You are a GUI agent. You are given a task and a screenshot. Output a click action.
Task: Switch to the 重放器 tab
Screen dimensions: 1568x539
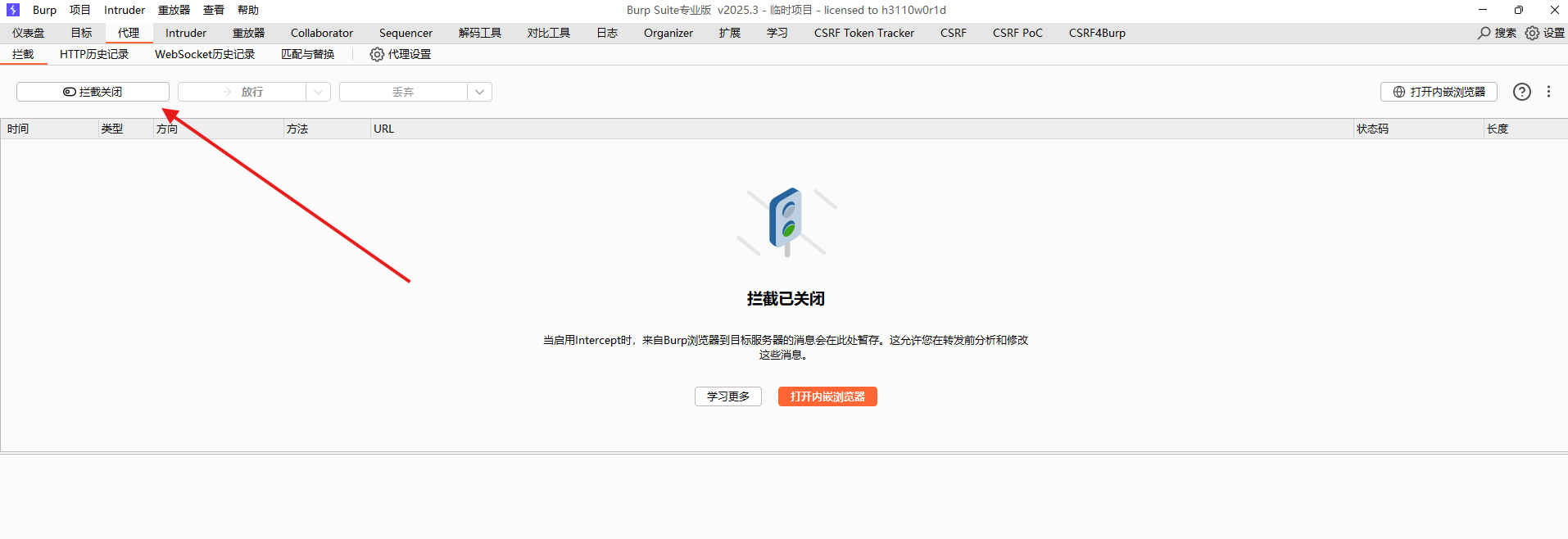[249, 33]
